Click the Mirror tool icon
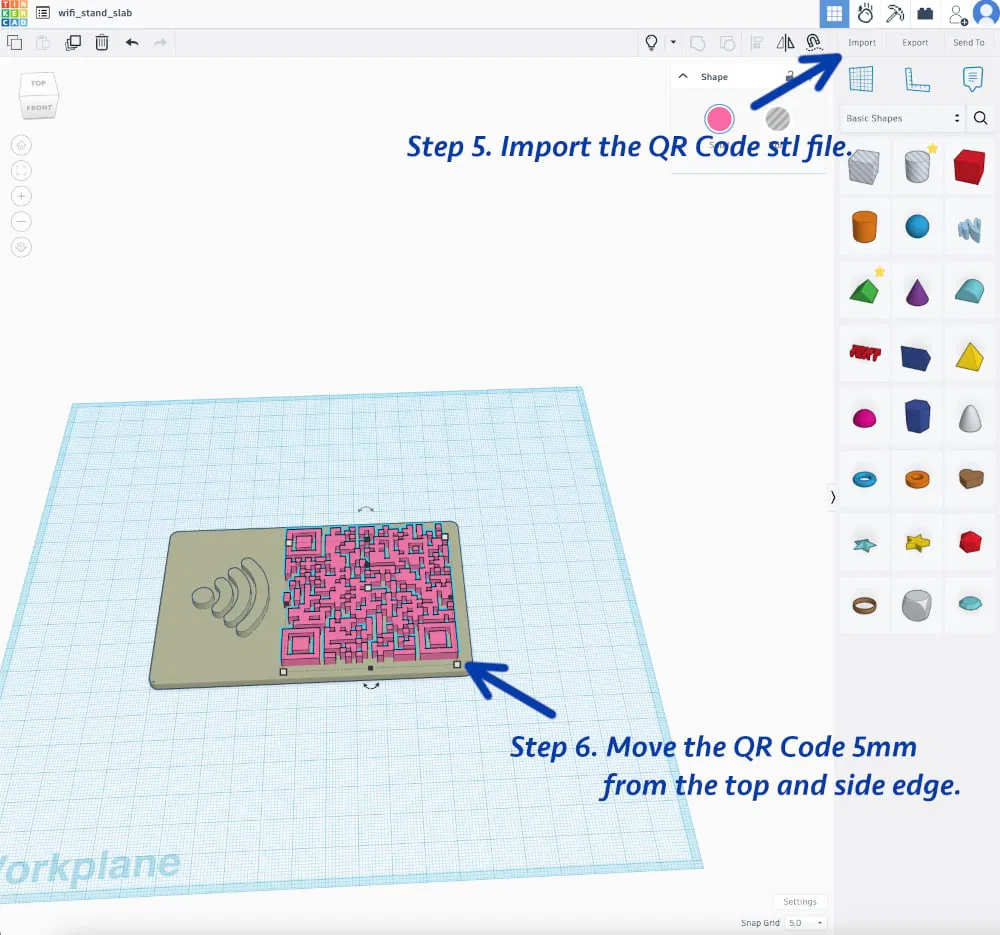The height and width of the screenshot is (935, 1000). coord(785,43)
